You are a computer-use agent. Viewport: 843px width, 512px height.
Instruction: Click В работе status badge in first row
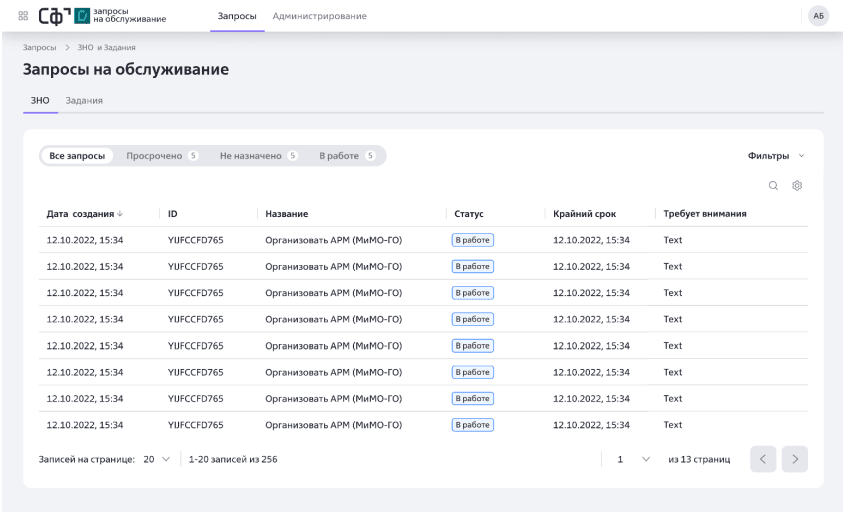click(473, 240)
